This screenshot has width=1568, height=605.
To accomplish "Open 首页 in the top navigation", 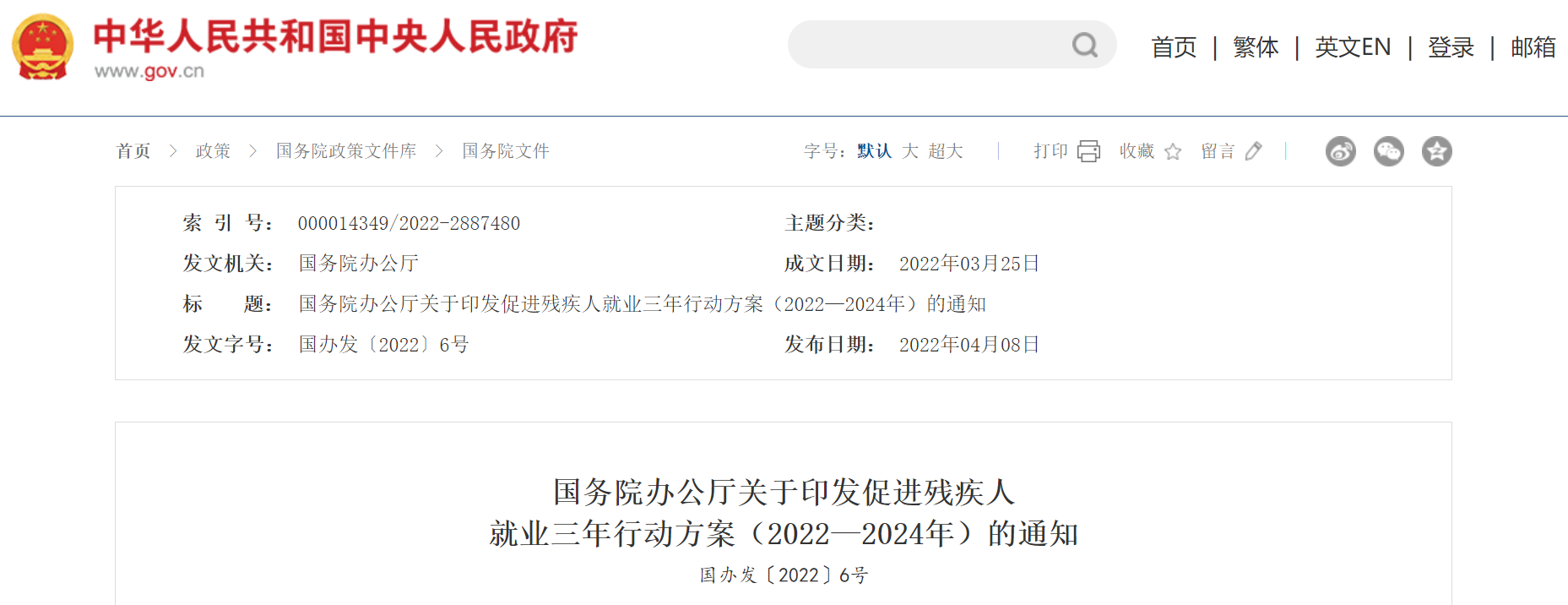I will [1174, 47].
